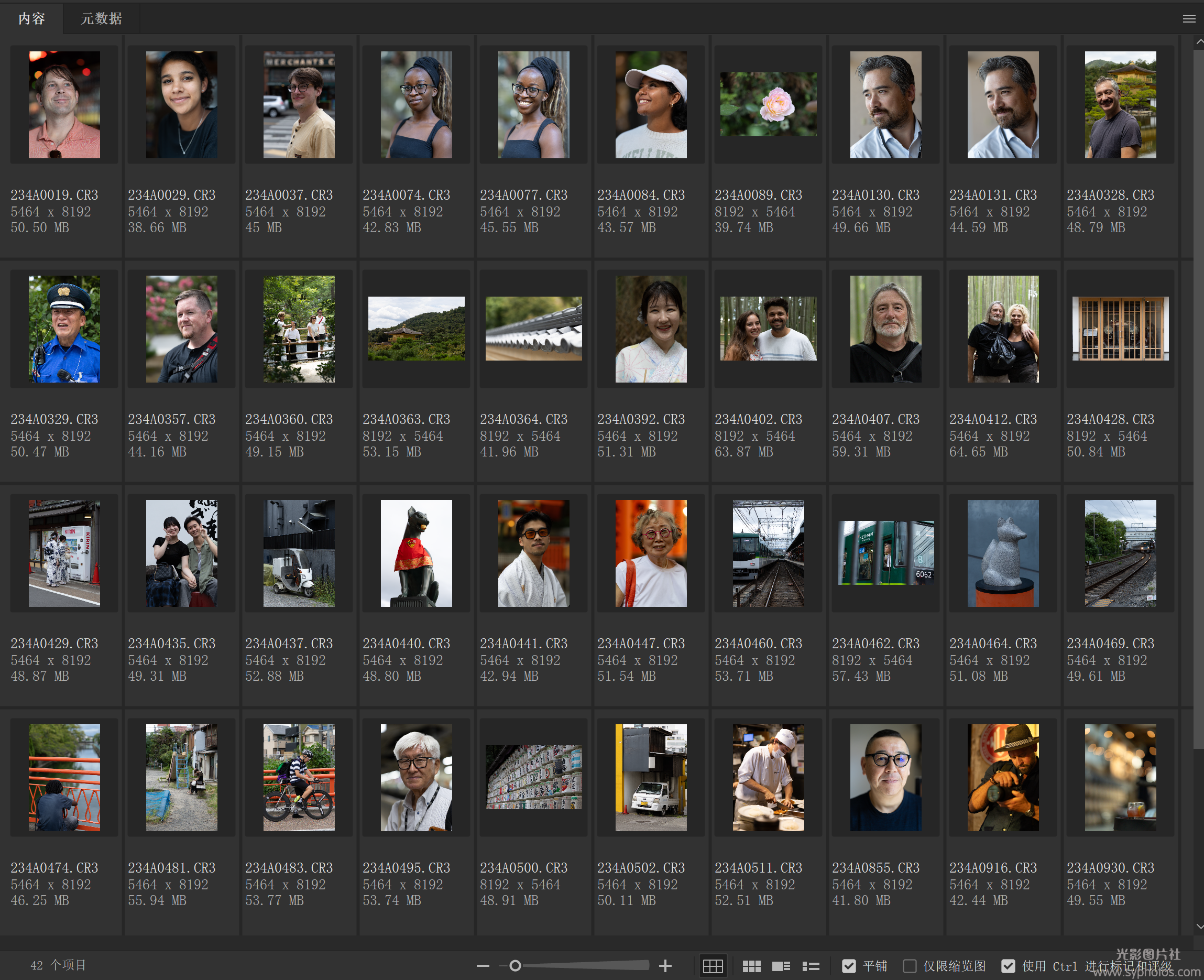Switch to thumbnail view icon
The image size is (1204, 980).
coord(751,966)
